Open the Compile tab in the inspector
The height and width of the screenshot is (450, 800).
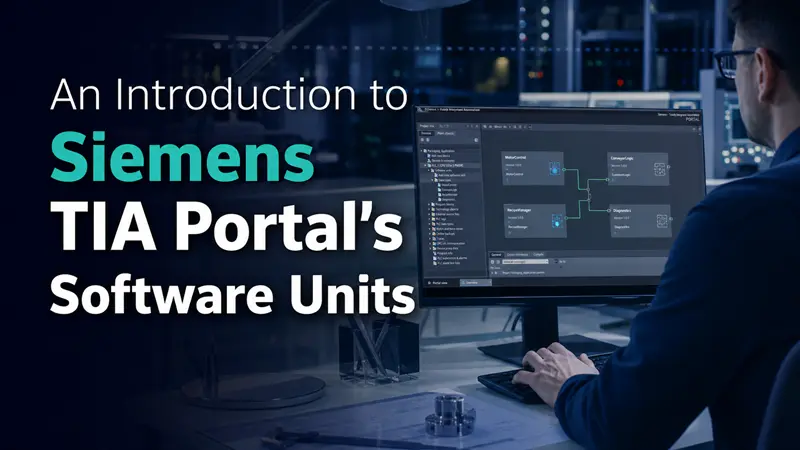[x=538, y=255]
